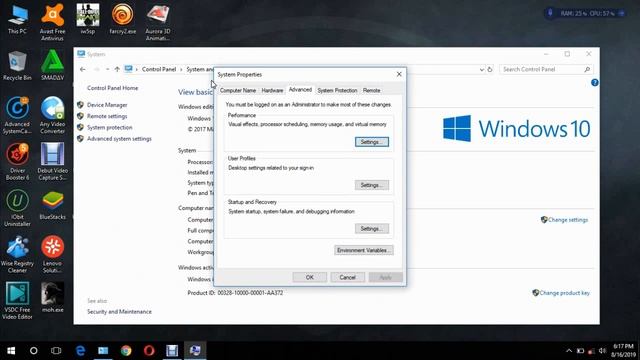Image resolution: width=640 pixels, height=360 pixels.
Task: Open Debut Video Capture shortcut
Action: point(52,162)
